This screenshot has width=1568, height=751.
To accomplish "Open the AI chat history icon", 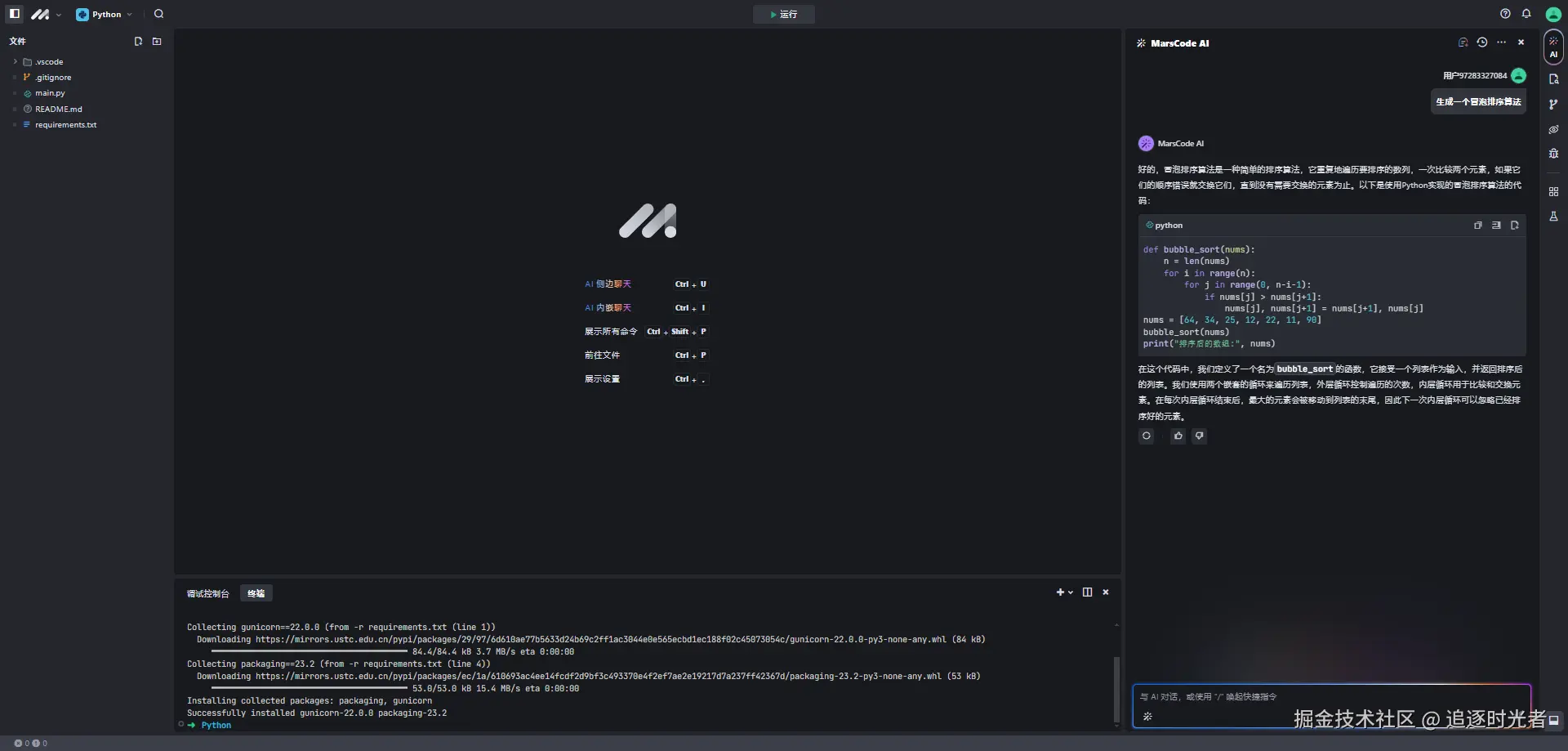I will click(x=1482, y=42).
